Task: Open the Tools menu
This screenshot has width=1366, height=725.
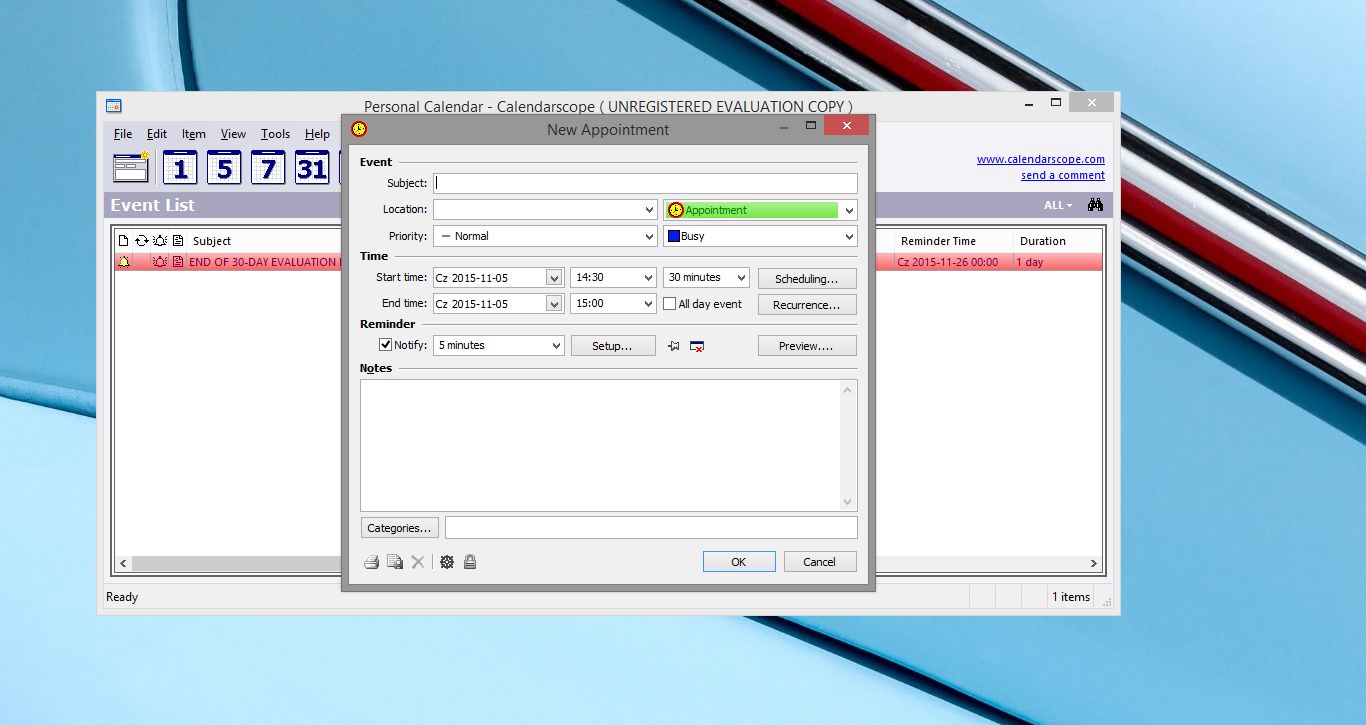Action: point(276,134)
